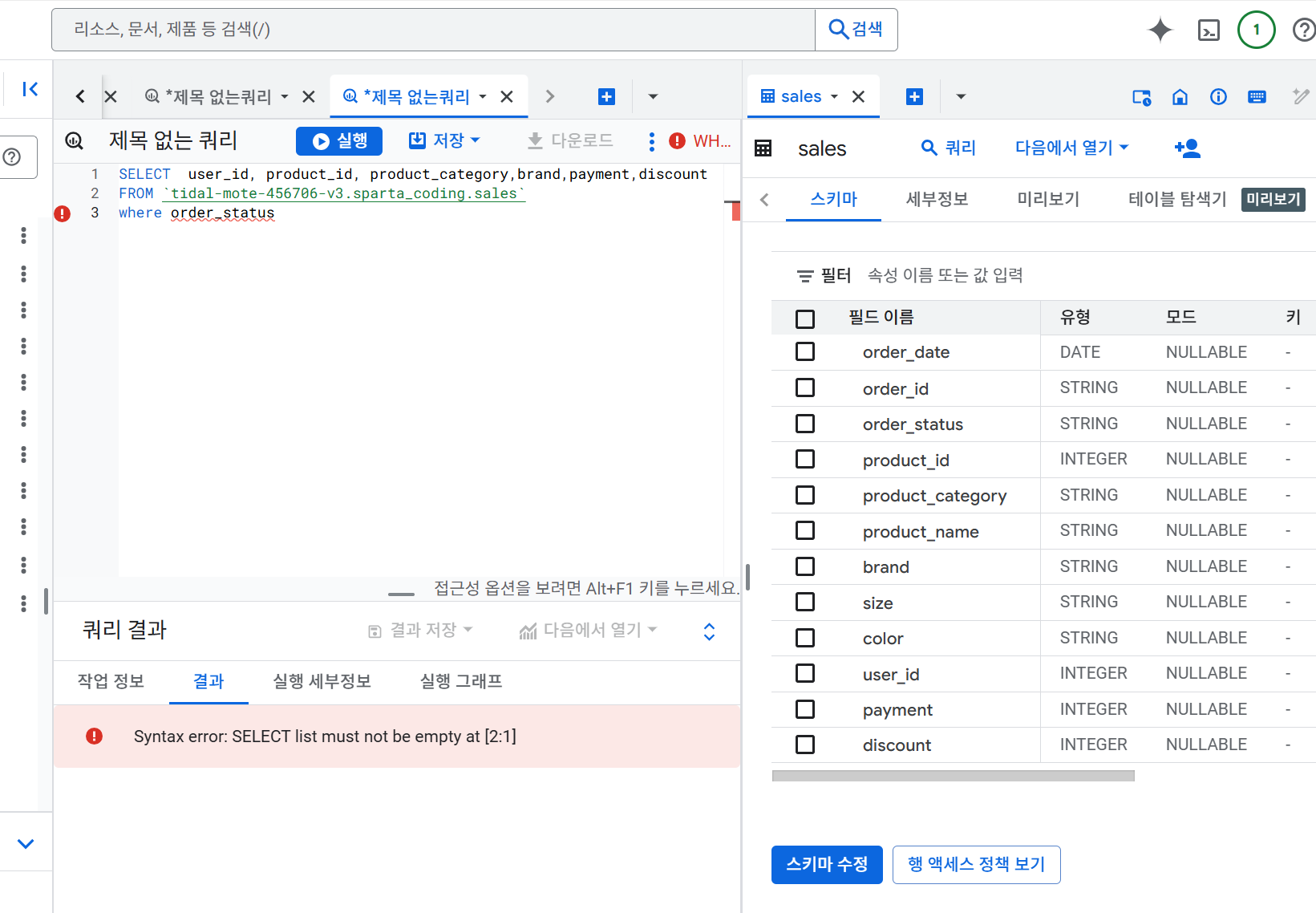Image resolution: width=1316 pixels, height=913 pixels.
Task: Expand the bottom-left sidebar chevron down
Action: (x=26, y=844)
